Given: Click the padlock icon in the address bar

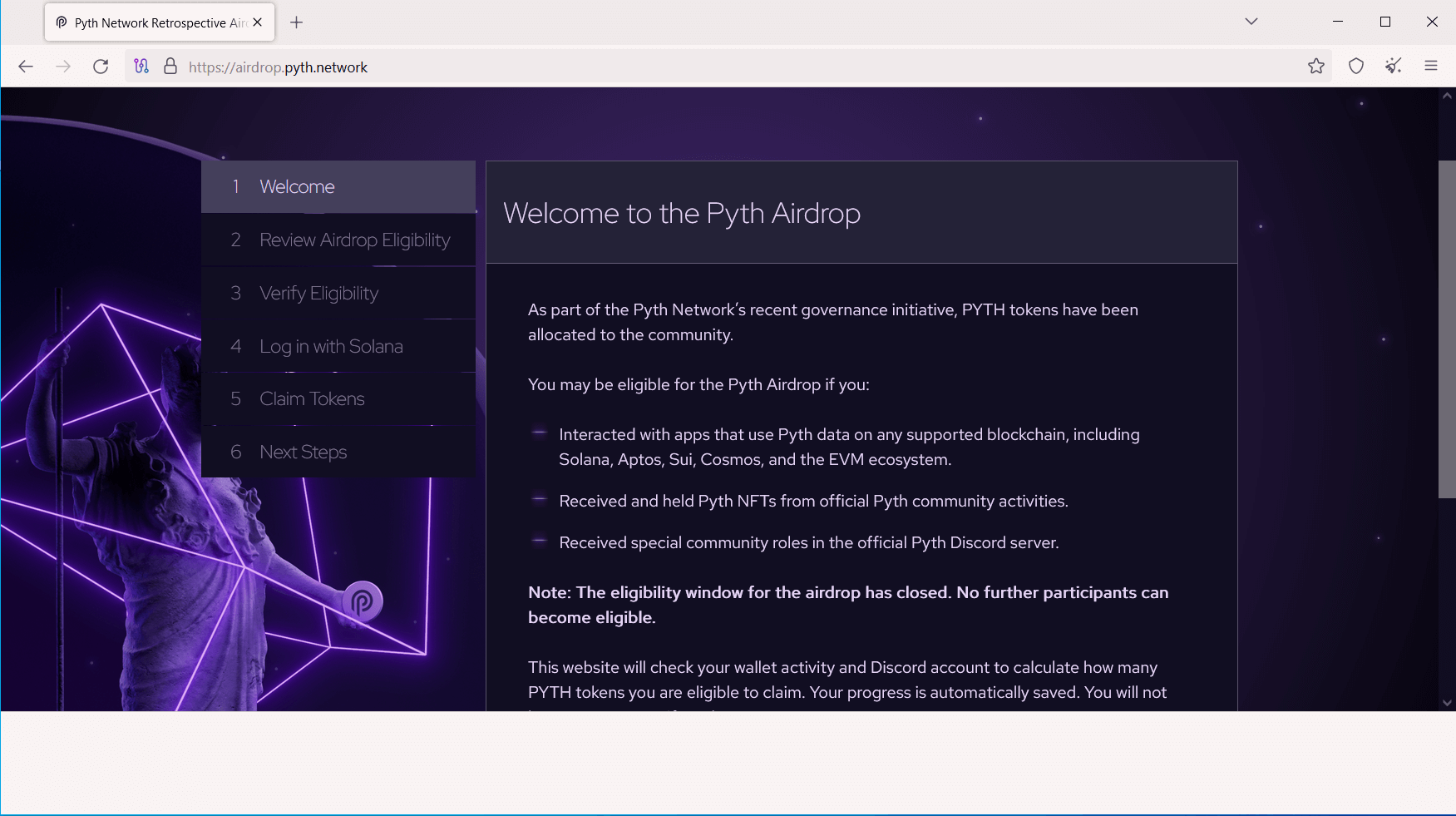Looking at the screenshot, I should (x=170, y=67).
